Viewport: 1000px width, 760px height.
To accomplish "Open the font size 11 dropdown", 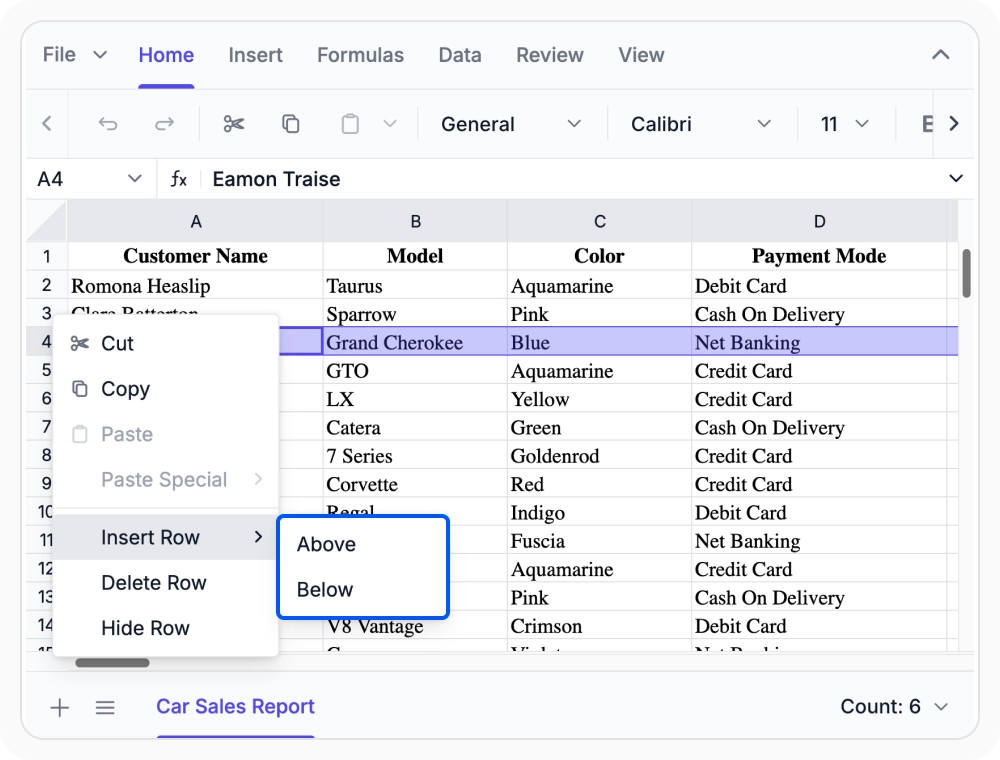I will [x=844, y=124].
